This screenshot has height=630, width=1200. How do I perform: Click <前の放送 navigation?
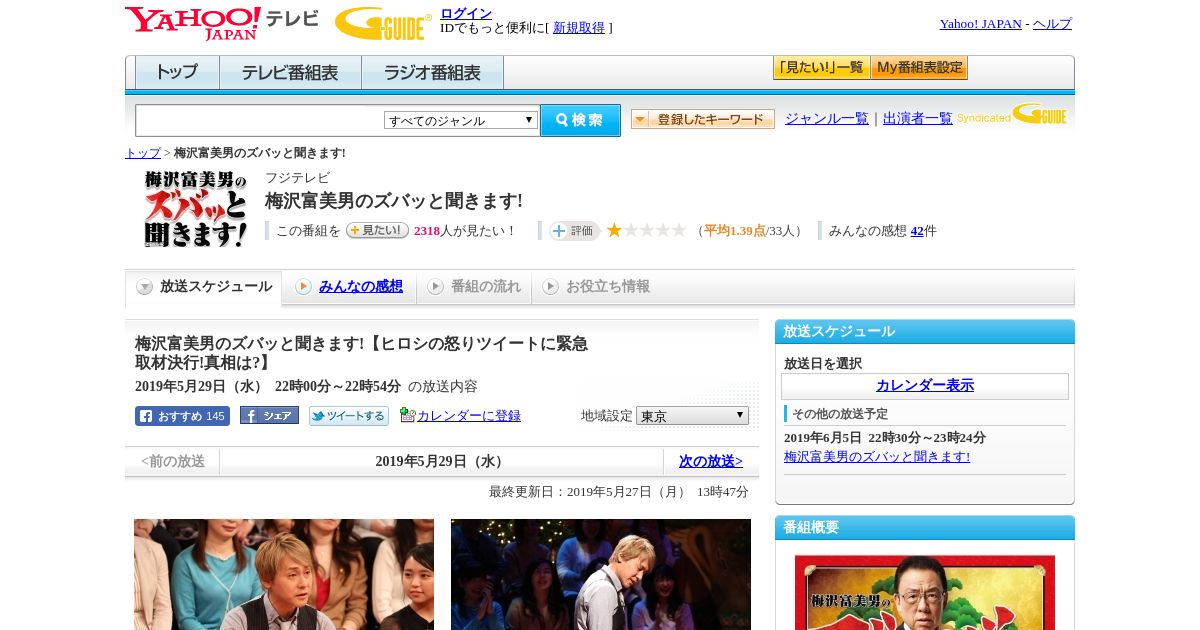(173, 462)
